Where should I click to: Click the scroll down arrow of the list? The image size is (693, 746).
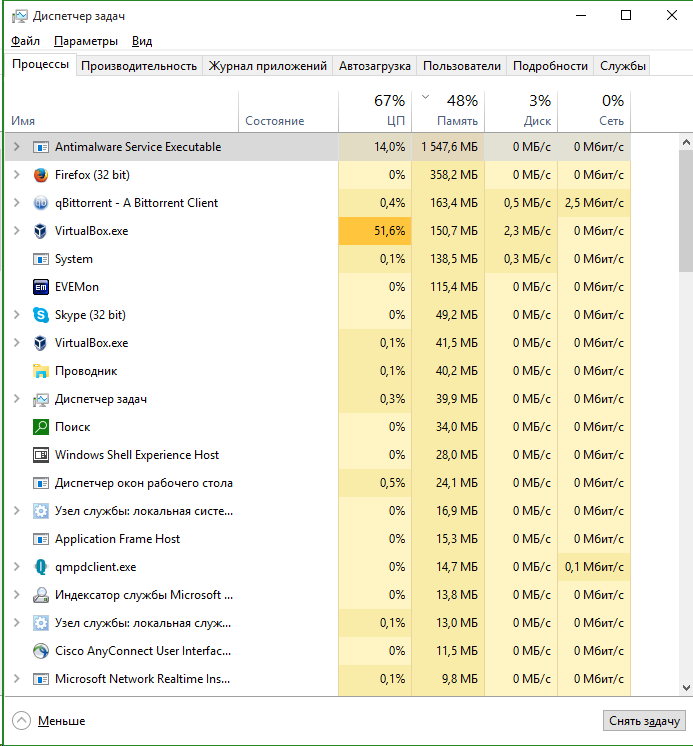pyautogui.click(x=686, y=688)
